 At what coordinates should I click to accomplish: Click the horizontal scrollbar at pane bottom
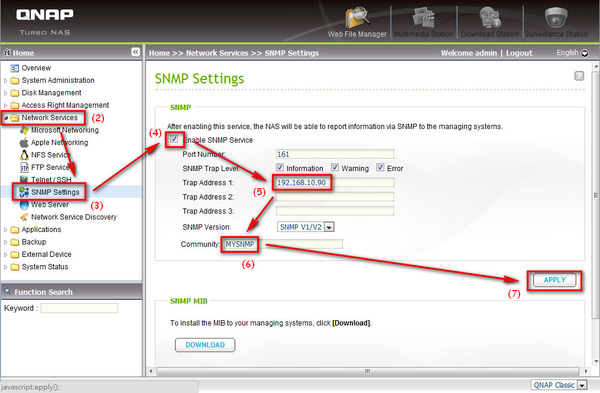coord(367,371)
